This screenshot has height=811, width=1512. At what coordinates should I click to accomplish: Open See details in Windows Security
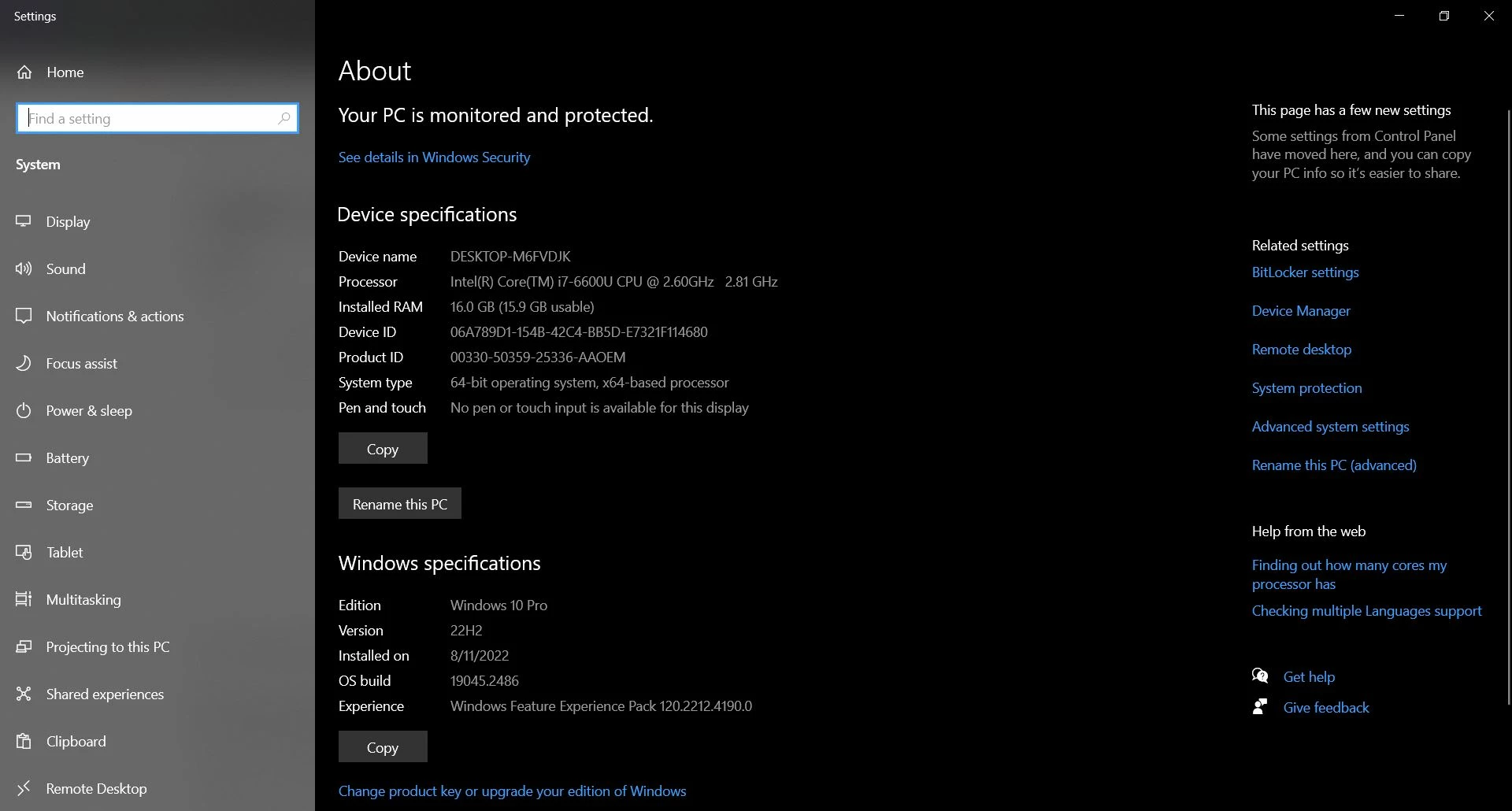434,157
